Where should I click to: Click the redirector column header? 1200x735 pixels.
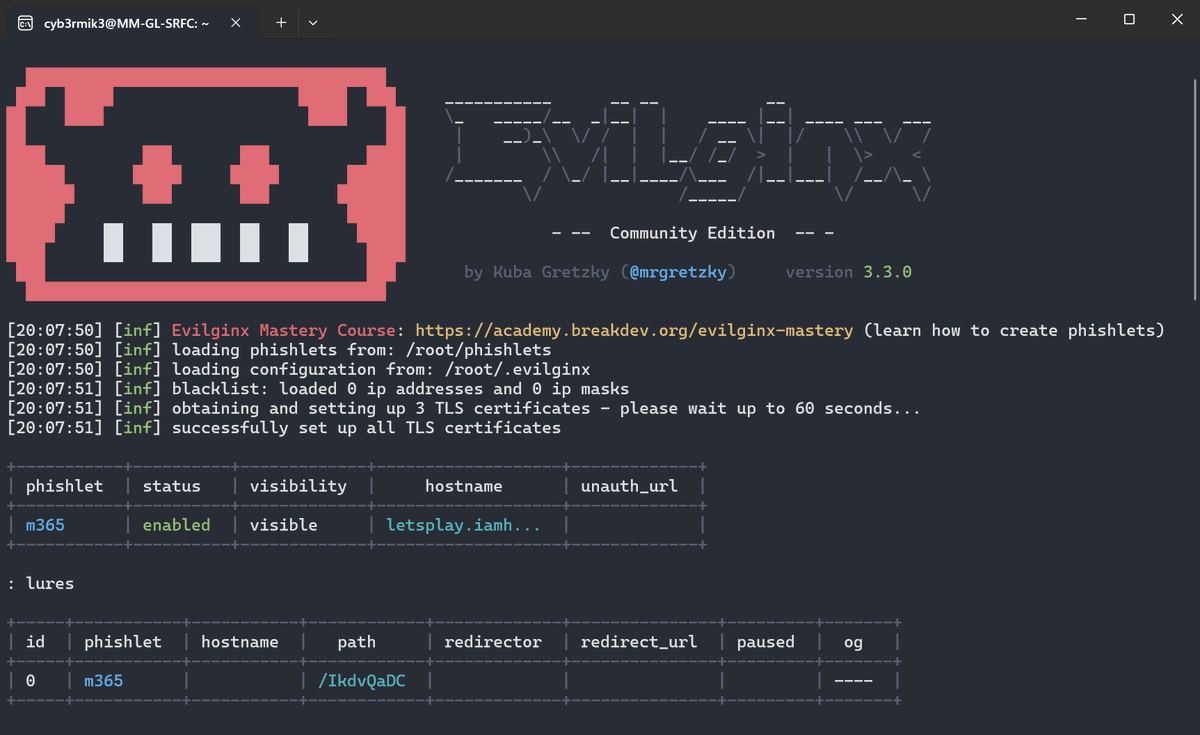[493, 642]
